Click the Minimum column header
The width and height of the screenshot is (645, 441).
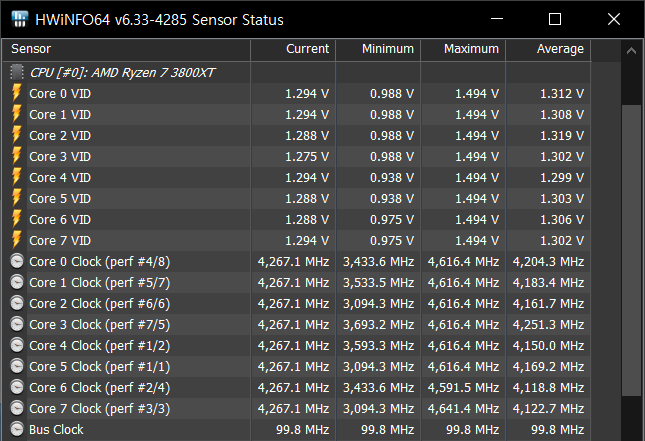378,50
